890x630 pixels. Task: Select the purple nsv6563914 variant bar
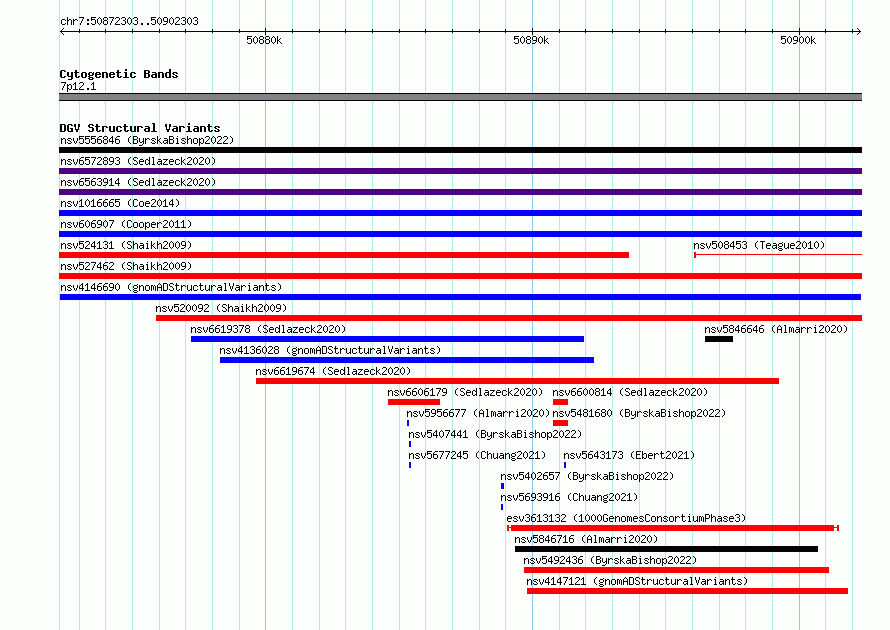click(460, 192)
